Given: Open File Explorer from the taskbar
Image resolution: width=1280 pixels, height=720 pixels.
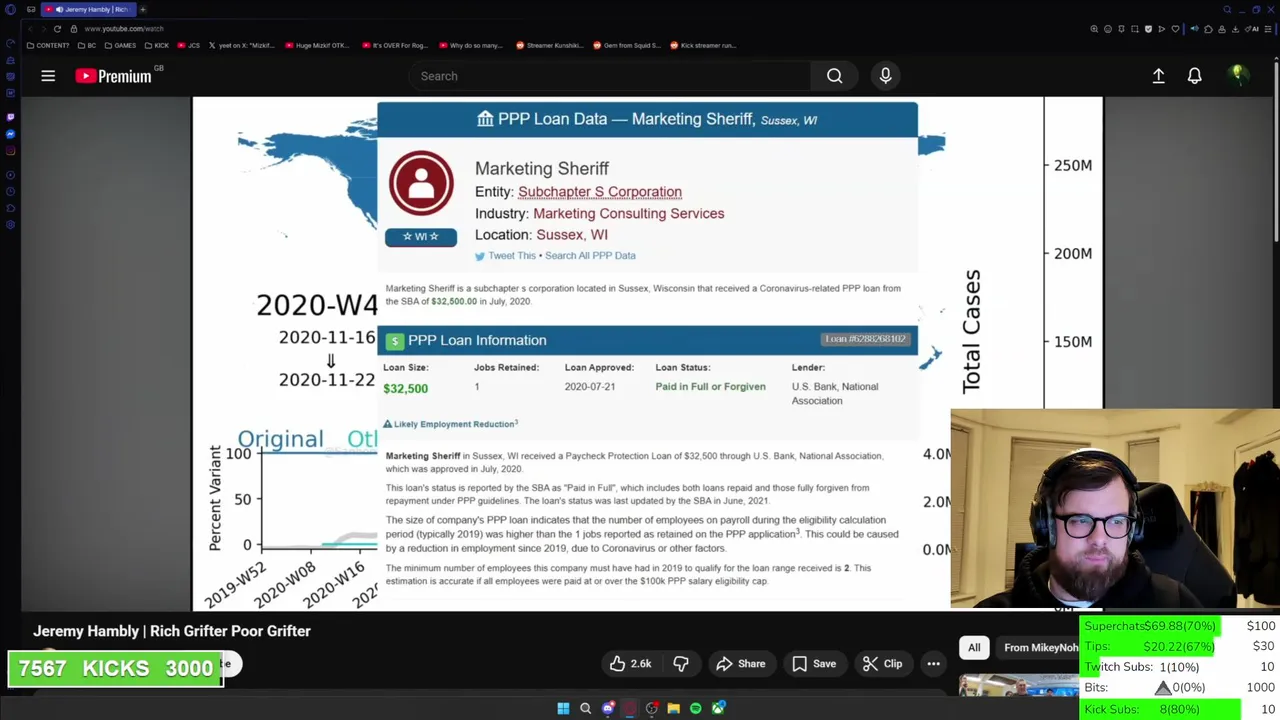Looking at the screenshot, I should click(674, 709).
